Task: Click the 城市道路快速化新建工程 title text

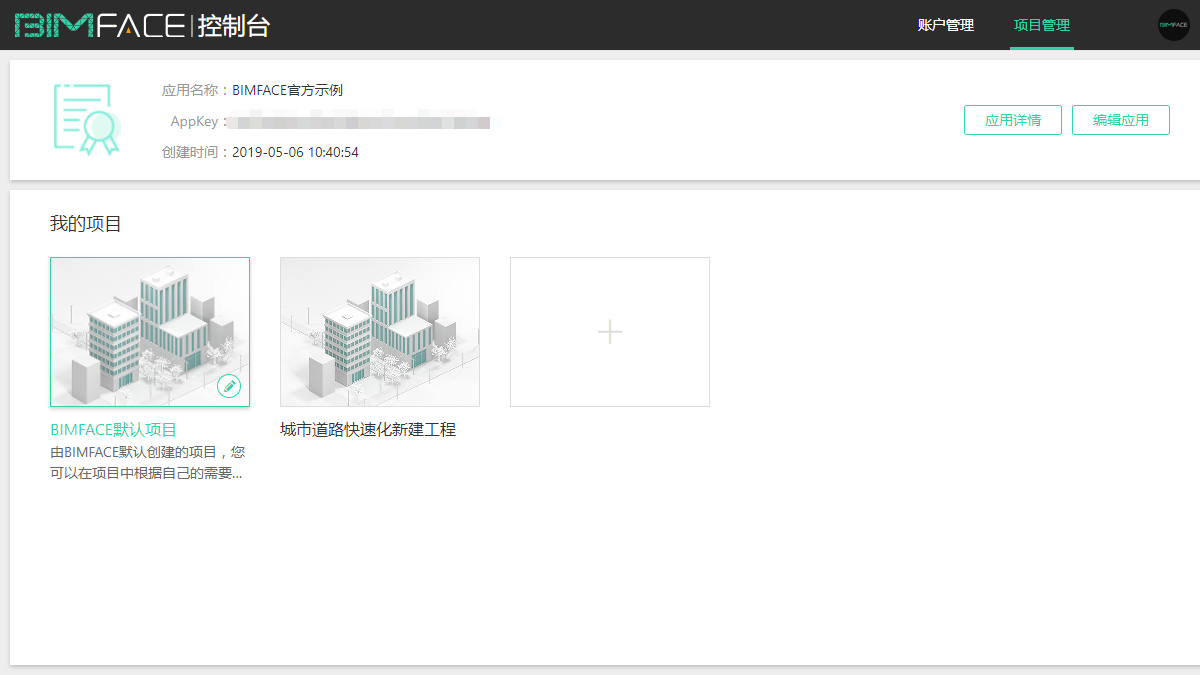Action: pyautogui.click(x=368, y=430)
